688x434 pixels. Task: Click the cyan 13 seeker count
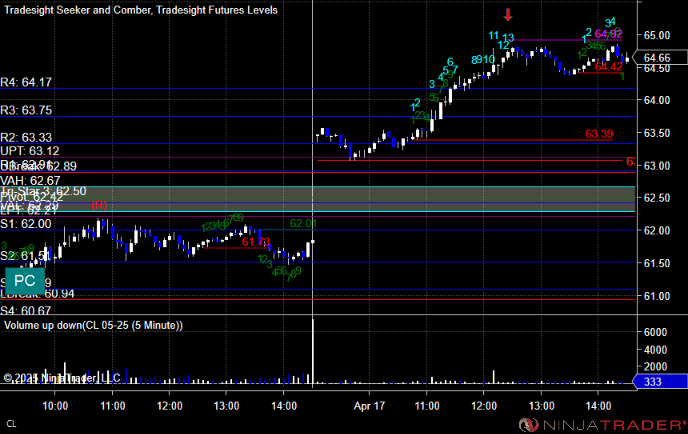(508, 37)
